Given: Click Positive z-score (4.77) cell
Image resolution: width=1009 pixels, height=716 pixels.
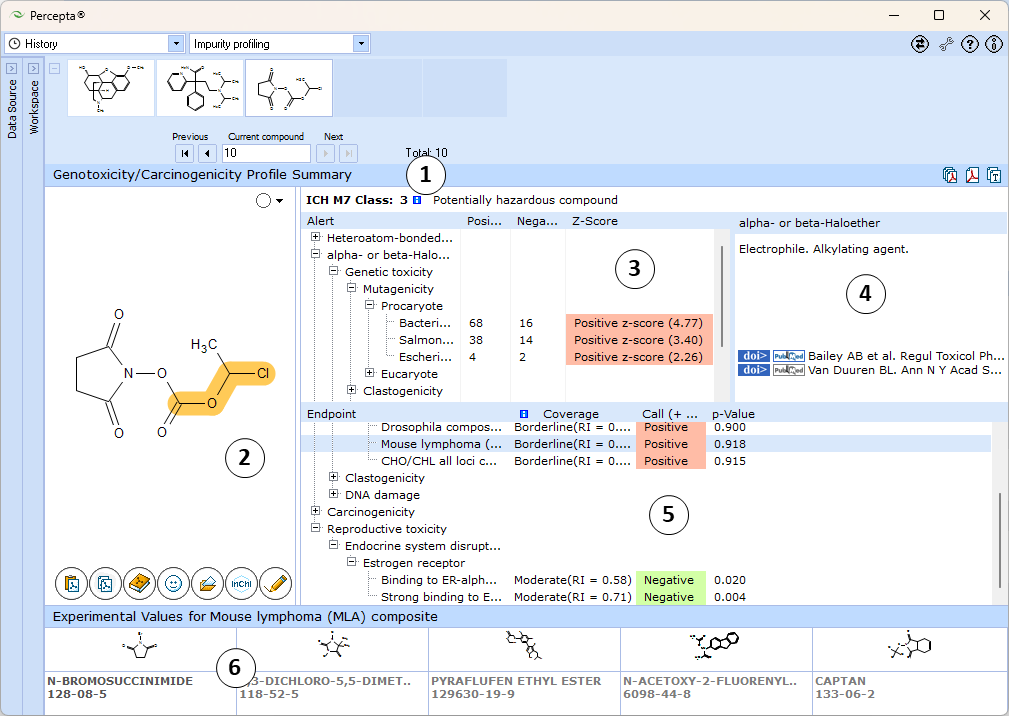Looking at the screenshot, I should tap(639, 323).
